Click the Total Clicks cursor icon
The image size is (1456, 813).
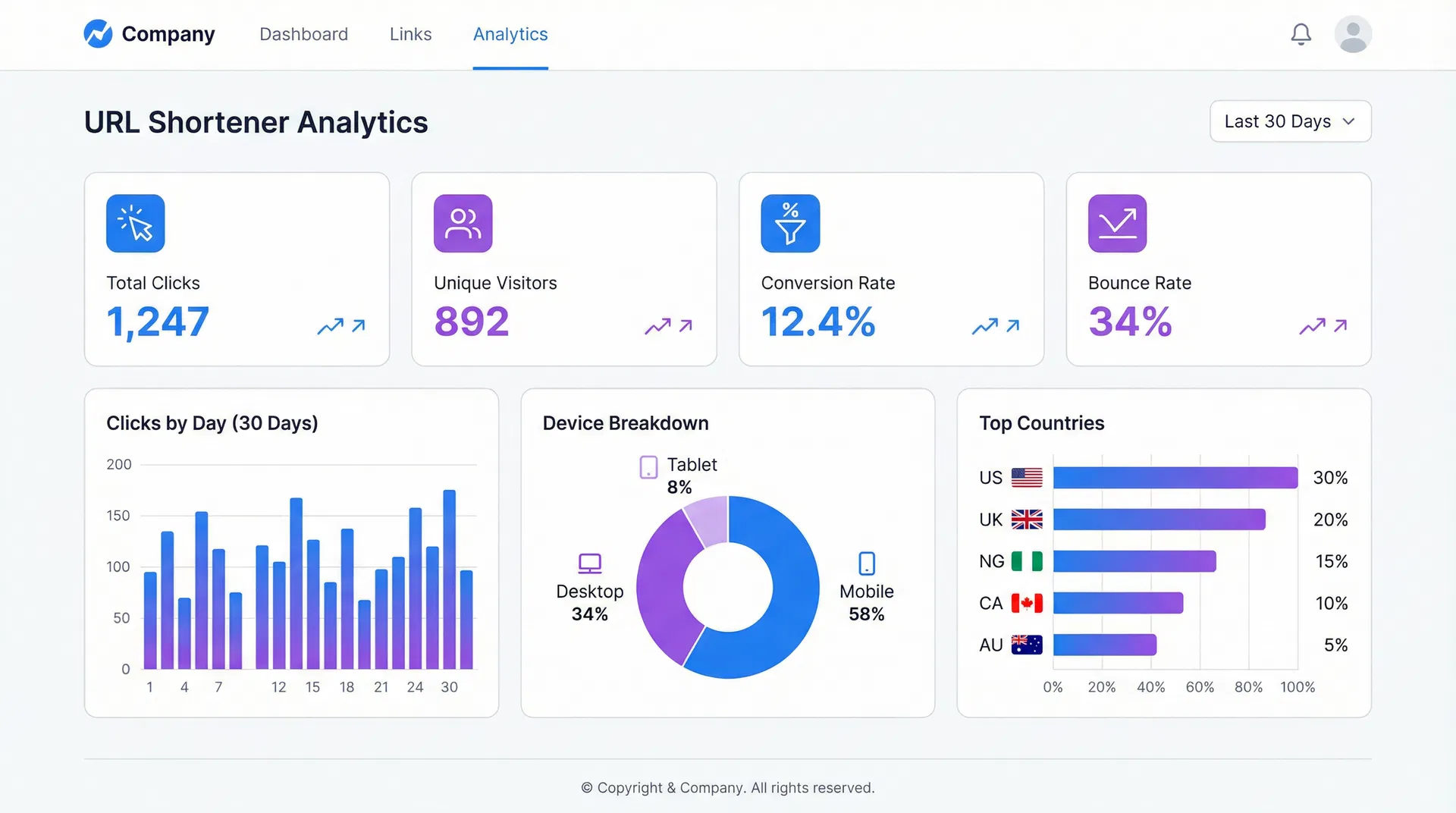[x=135, y=223]
